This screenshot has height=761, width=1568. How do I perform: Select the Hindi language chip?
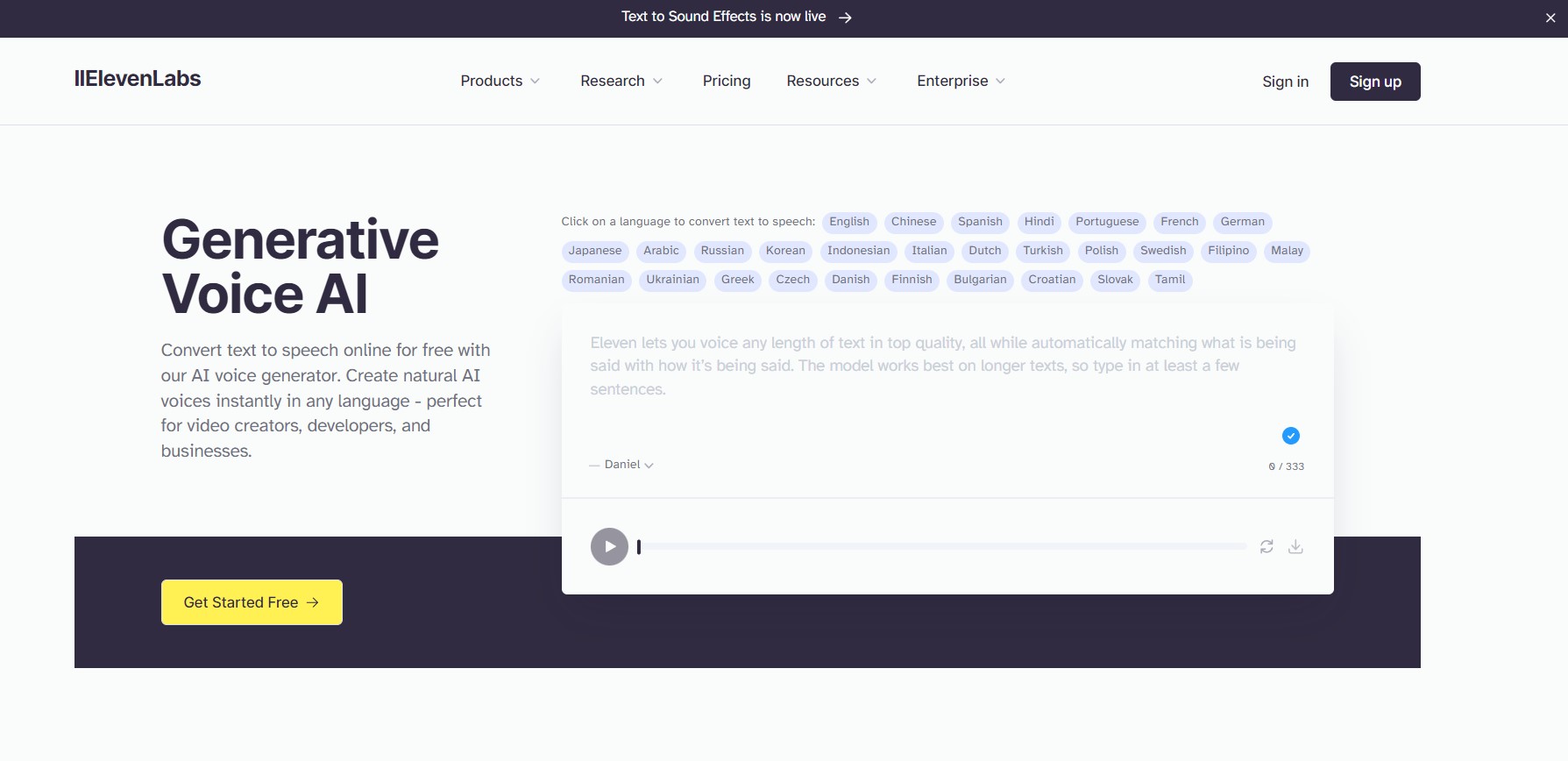tap(1039, 222)
